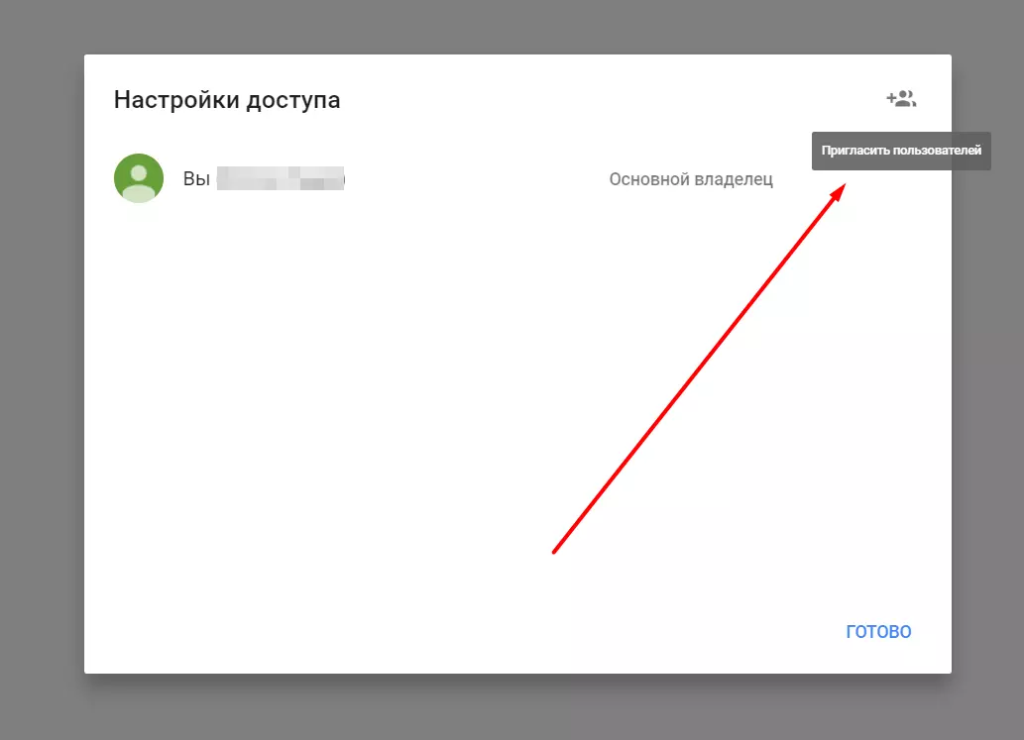Click the plus sign on the invite icon
The image size is (1024, 740).
(x=890, y=99)
